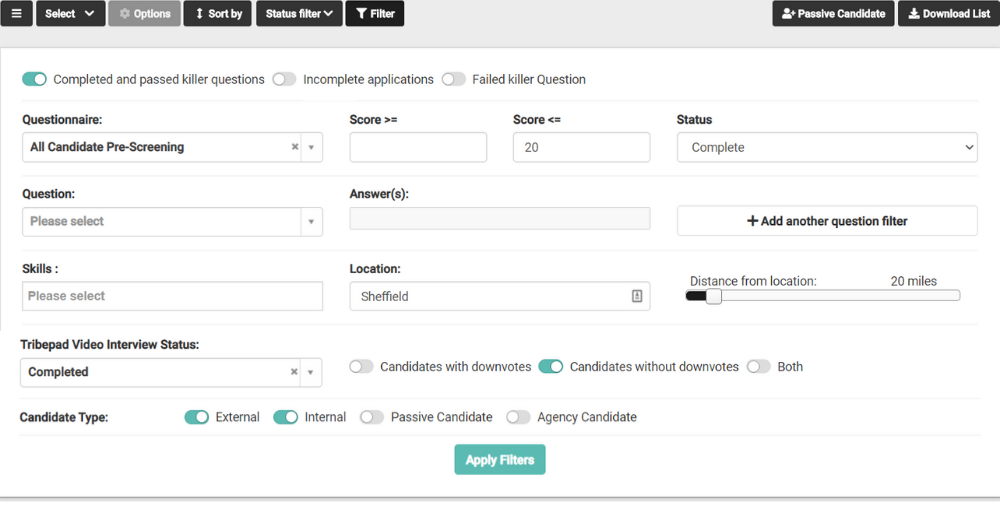The image size is (1000, 505).
Task: Click the Distance from location slider handle
Action: (x=713, y=296)
